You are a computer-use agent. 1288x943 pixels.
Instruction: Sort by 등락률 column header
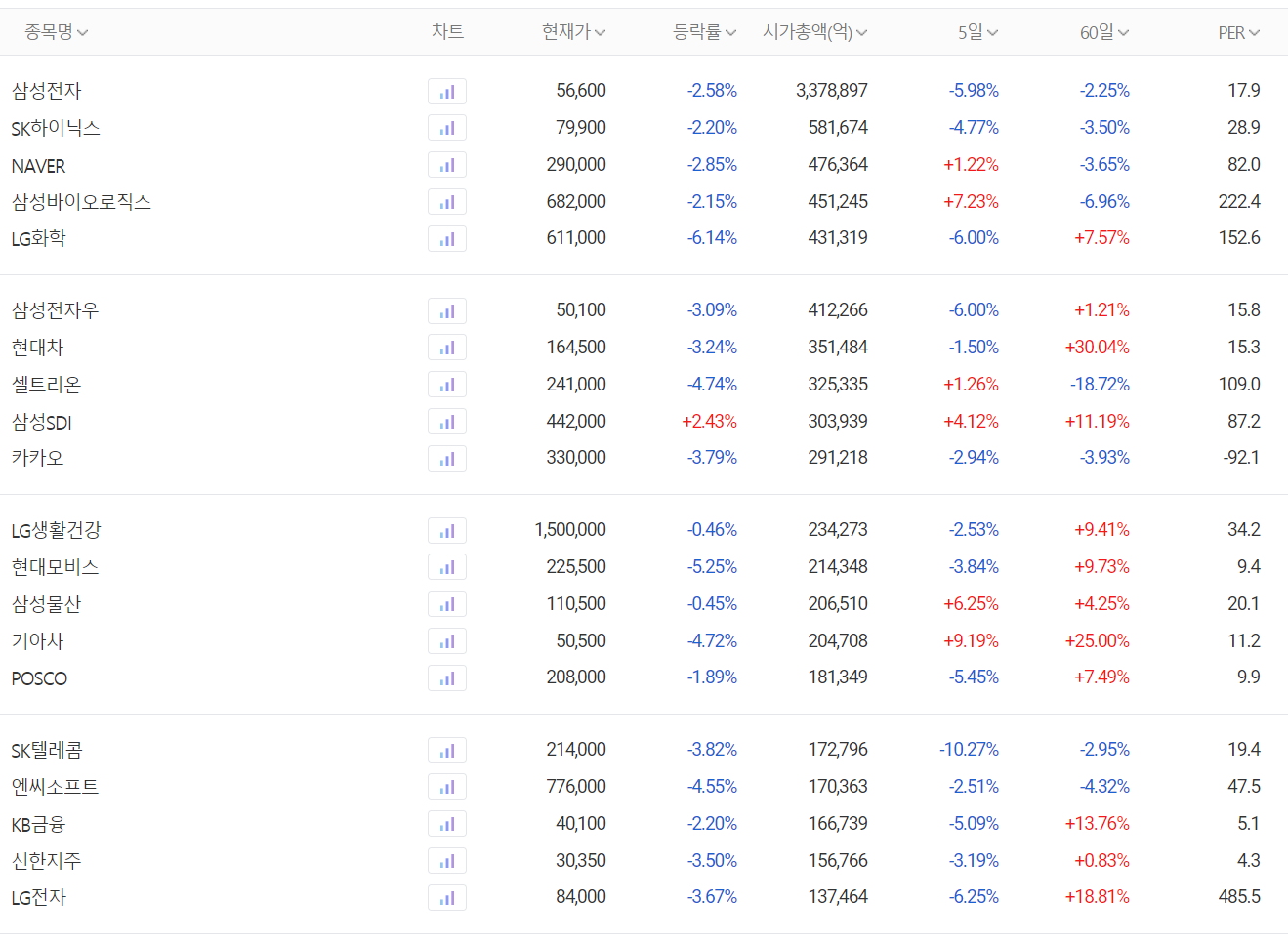[x=705, y=32]
